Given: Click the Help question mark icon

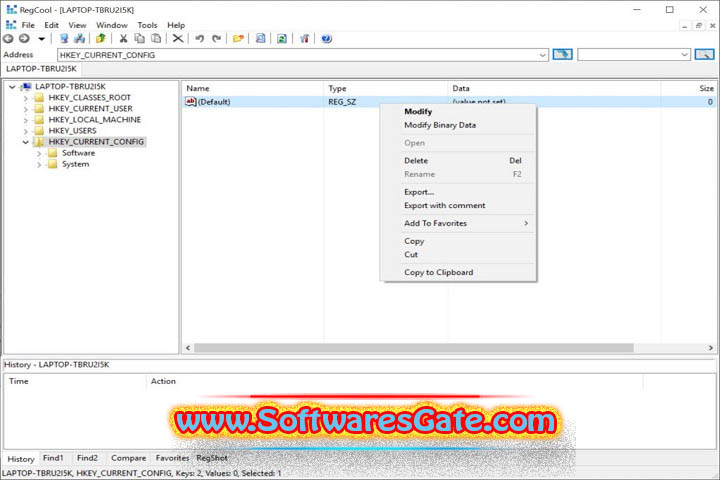Looking at the screenshot, I should 326,39.
